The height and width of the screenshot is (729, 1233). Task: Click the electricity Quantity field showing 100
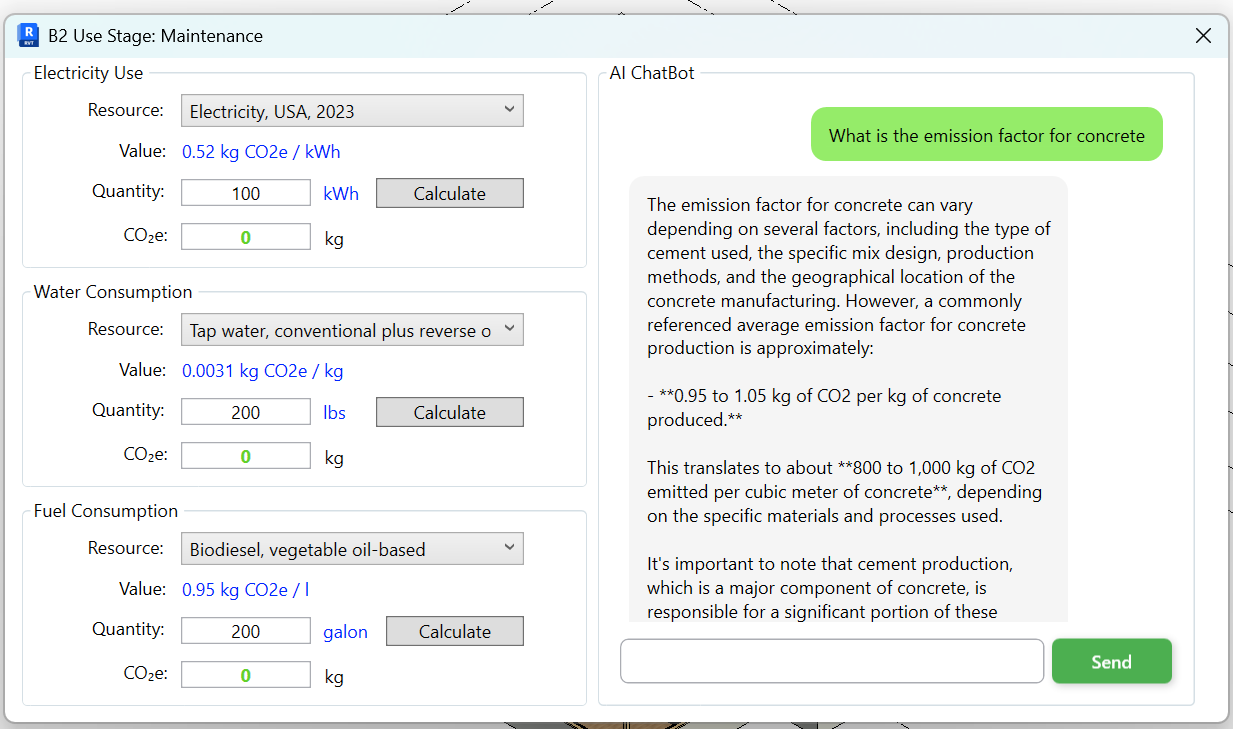[246, 193]
